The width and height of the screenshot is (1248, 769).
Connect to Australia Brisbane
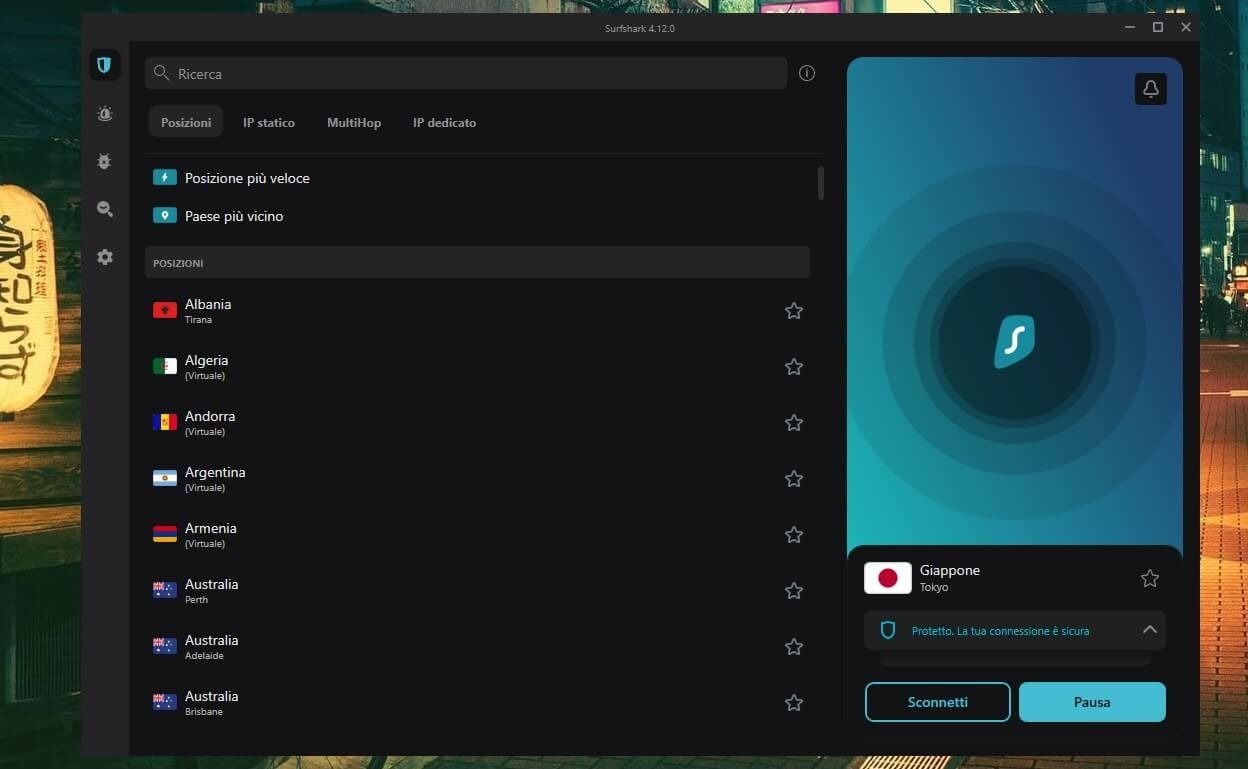pos(477,703)
